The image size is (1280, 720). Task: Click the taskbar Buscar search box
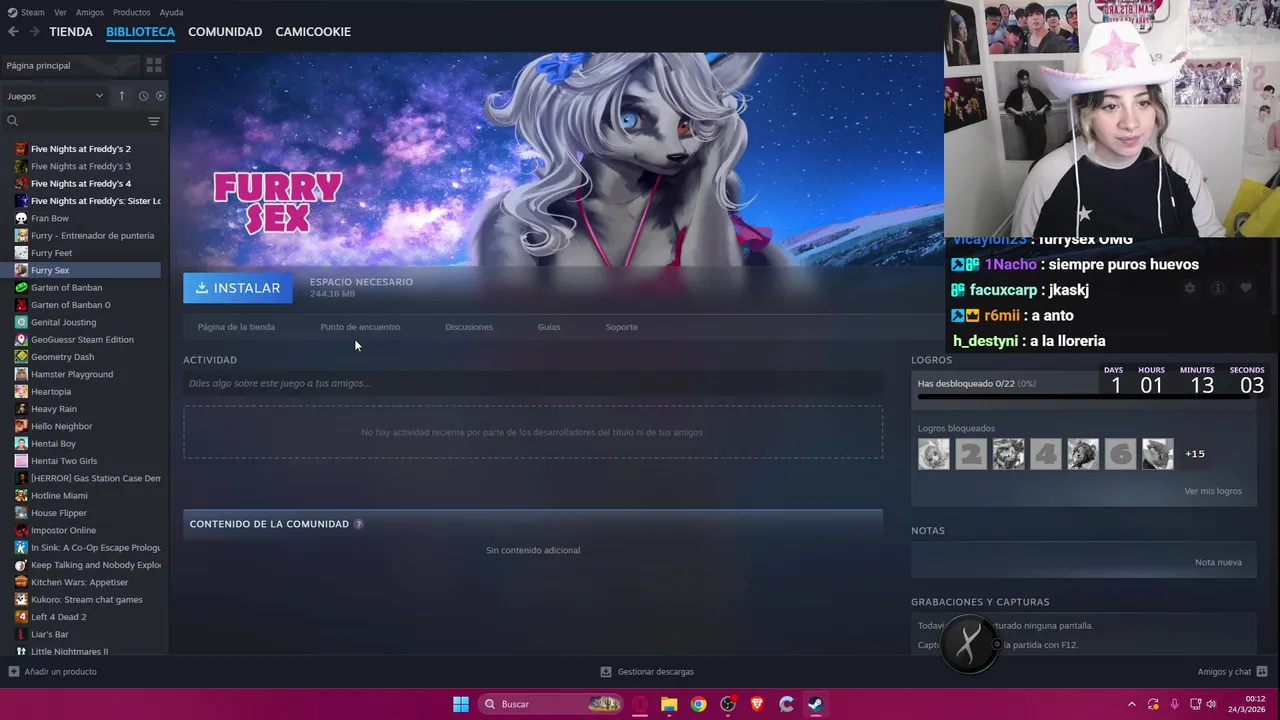pyautogui.click(x=552, y=704)
